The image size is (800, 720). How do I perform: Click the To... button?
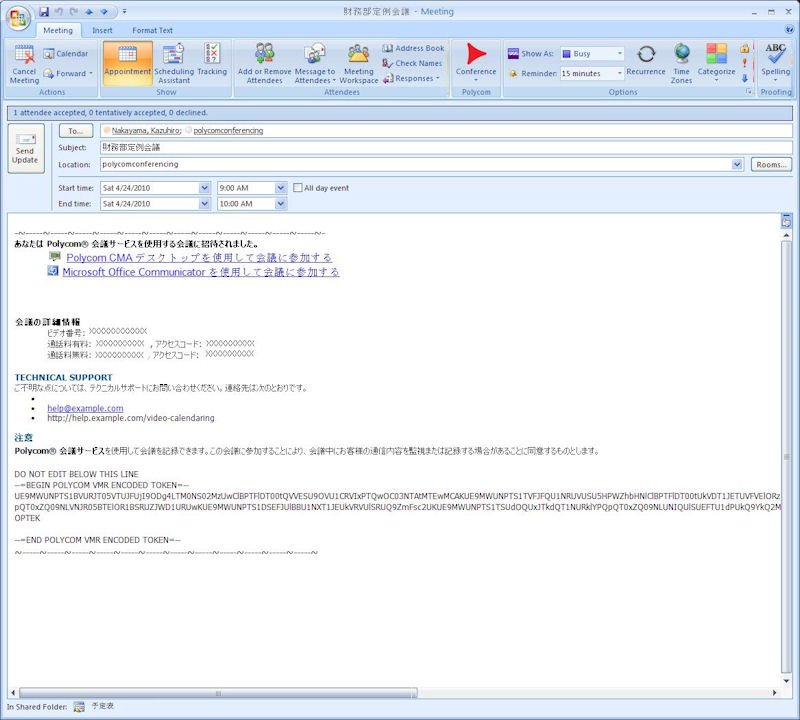pos(76,131)
